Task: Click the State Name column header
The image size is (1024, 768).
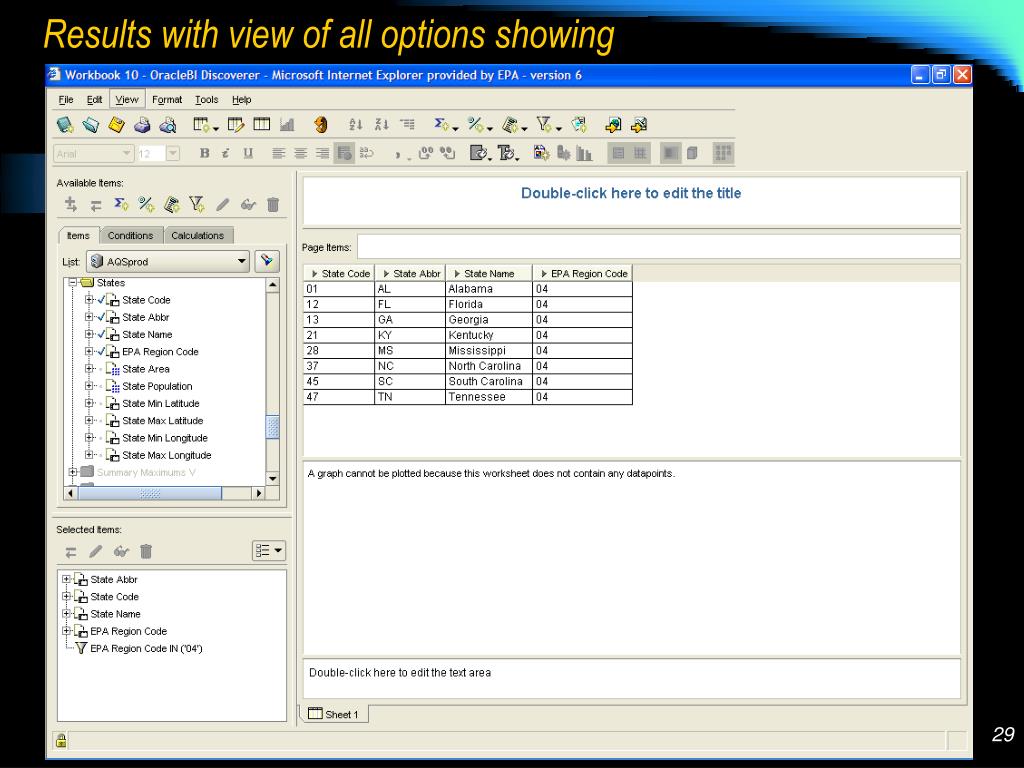Action: click(488, 273)
